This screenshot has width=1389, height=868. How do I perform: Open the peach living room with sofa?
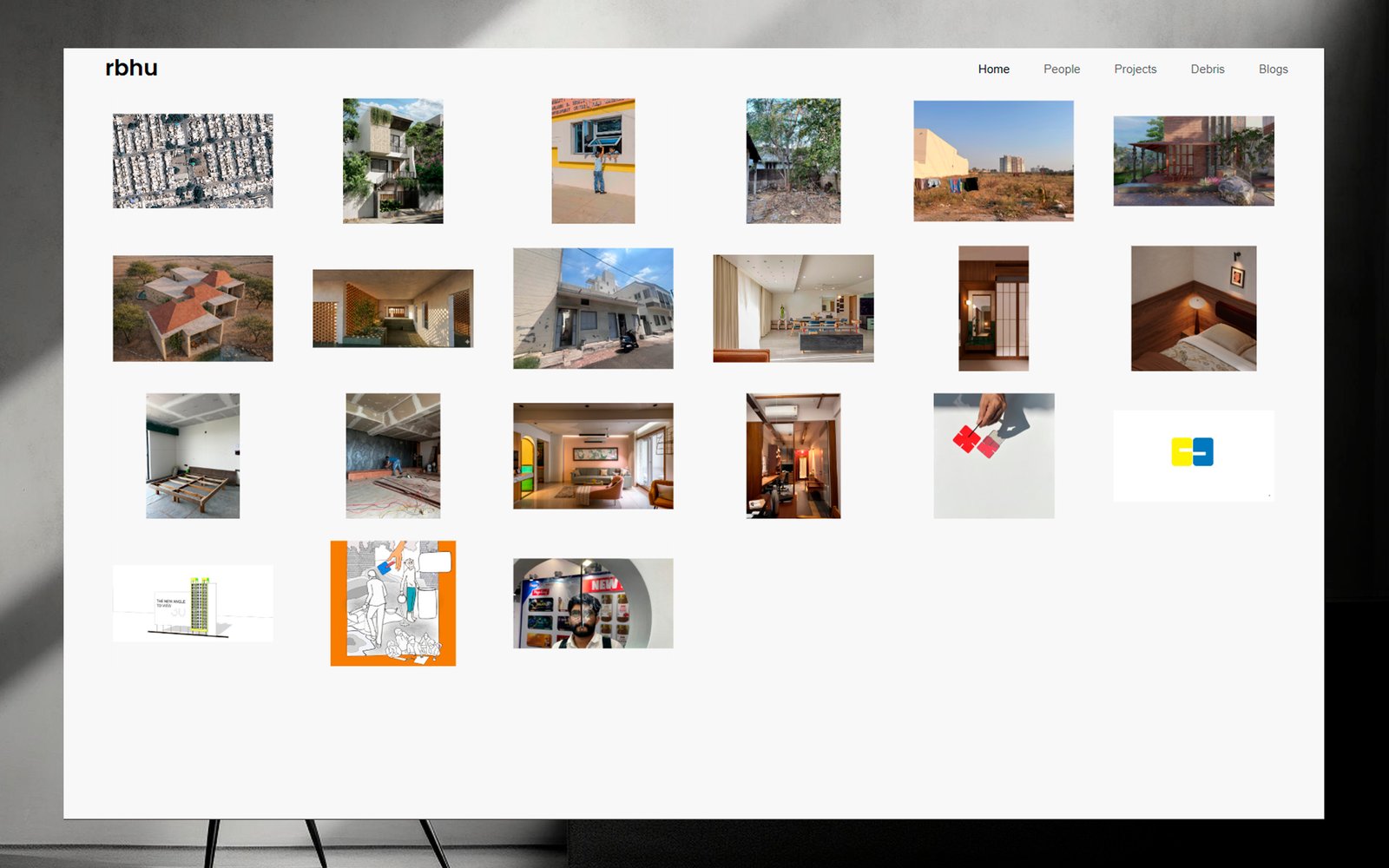(x=593, y=456)
